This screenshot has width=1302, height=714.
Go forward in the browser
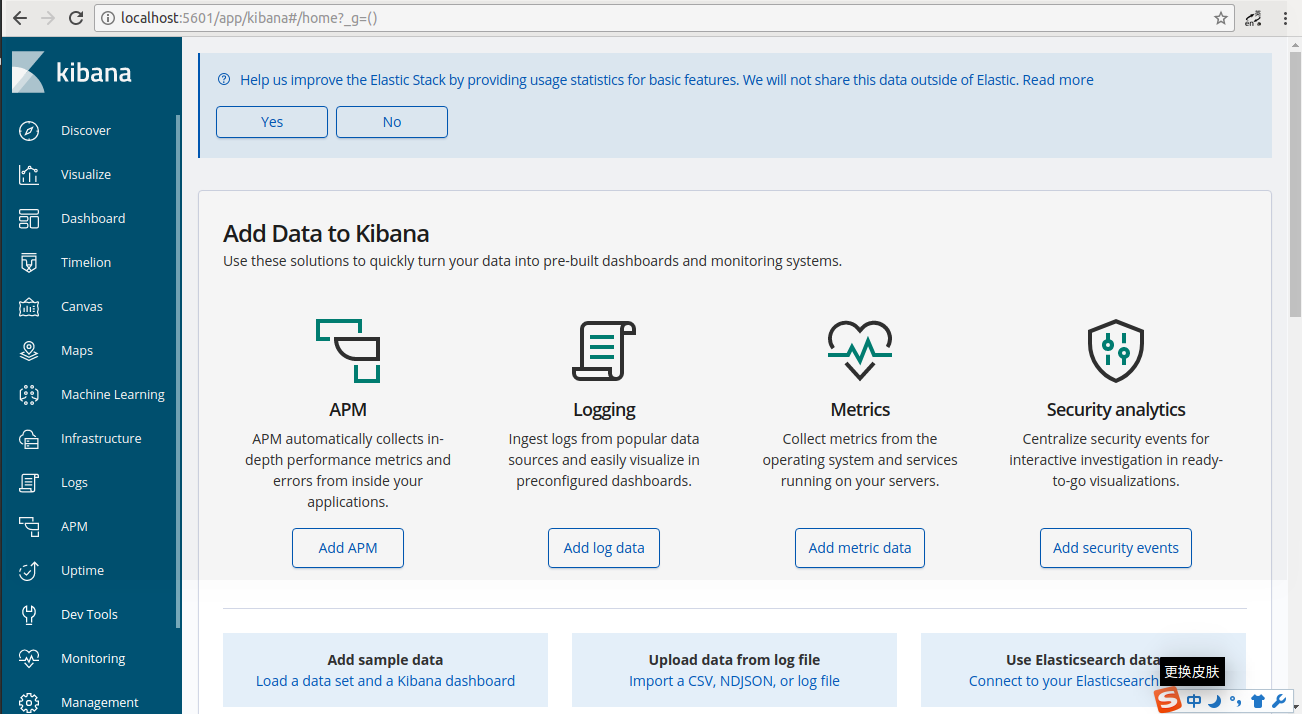pyautogui.click(x=47, y=18)
